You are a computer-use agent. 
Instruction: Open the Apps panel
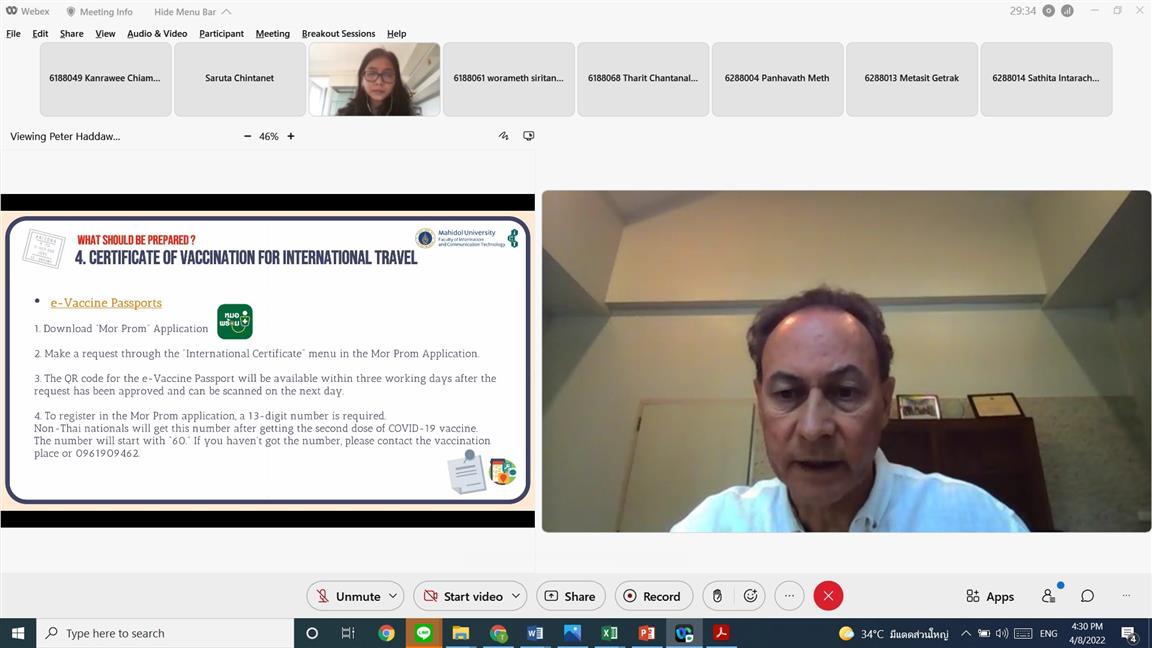990,596
